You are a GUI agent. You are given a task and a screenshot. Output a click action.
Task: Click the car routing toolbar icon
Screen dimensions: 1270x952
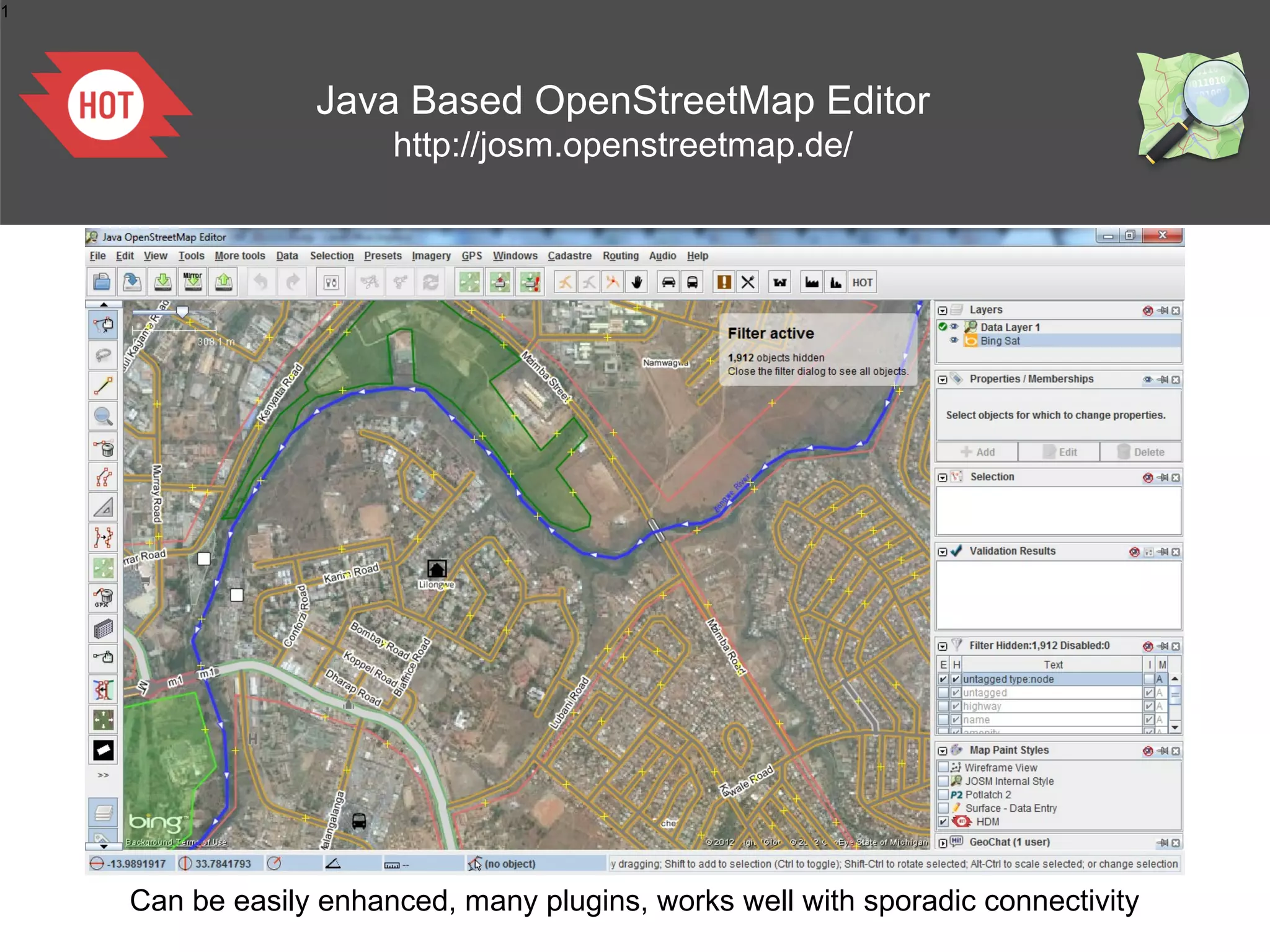point(668,283)
